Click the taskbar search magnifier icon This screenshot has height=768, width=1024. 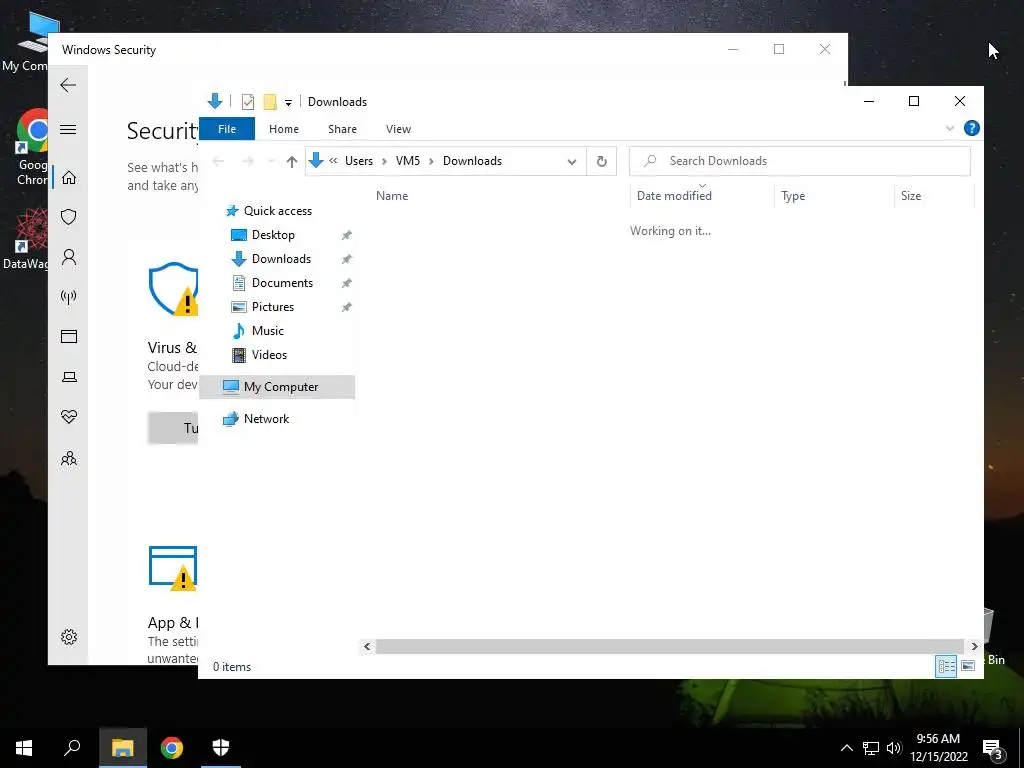pos(72,748)
